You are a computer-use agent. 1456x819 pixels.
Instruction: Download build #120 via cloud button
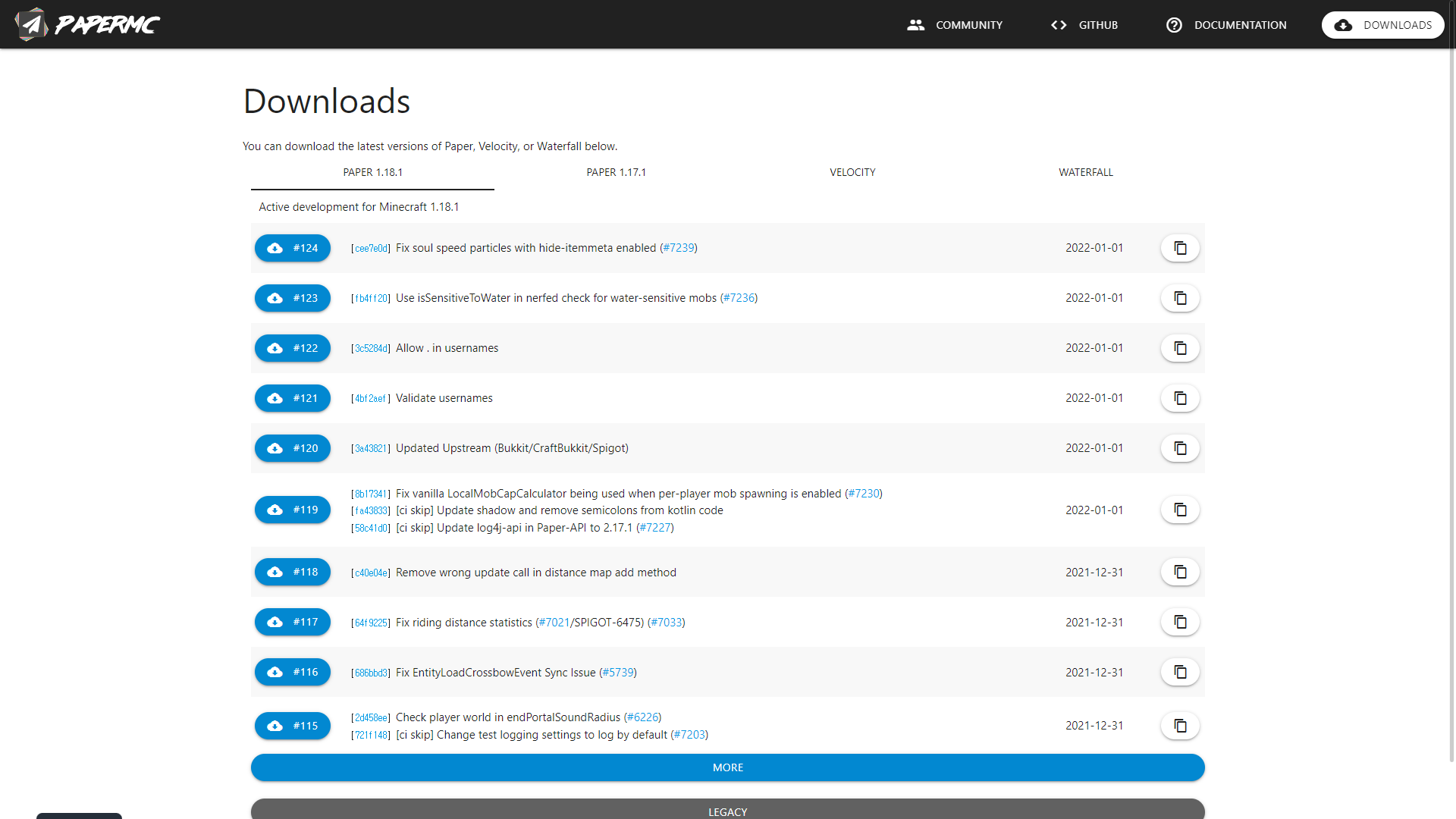point(293,448)
